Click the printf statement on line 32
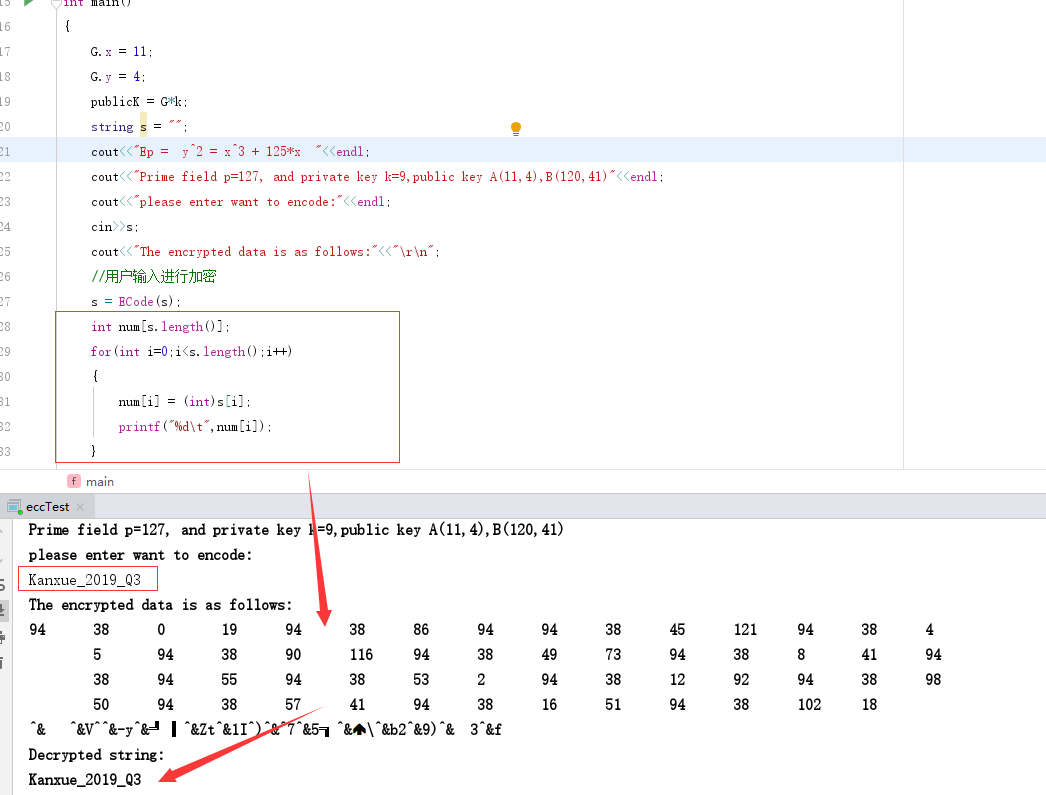Viewport: 1046px width, 795px height. [194, 427]
